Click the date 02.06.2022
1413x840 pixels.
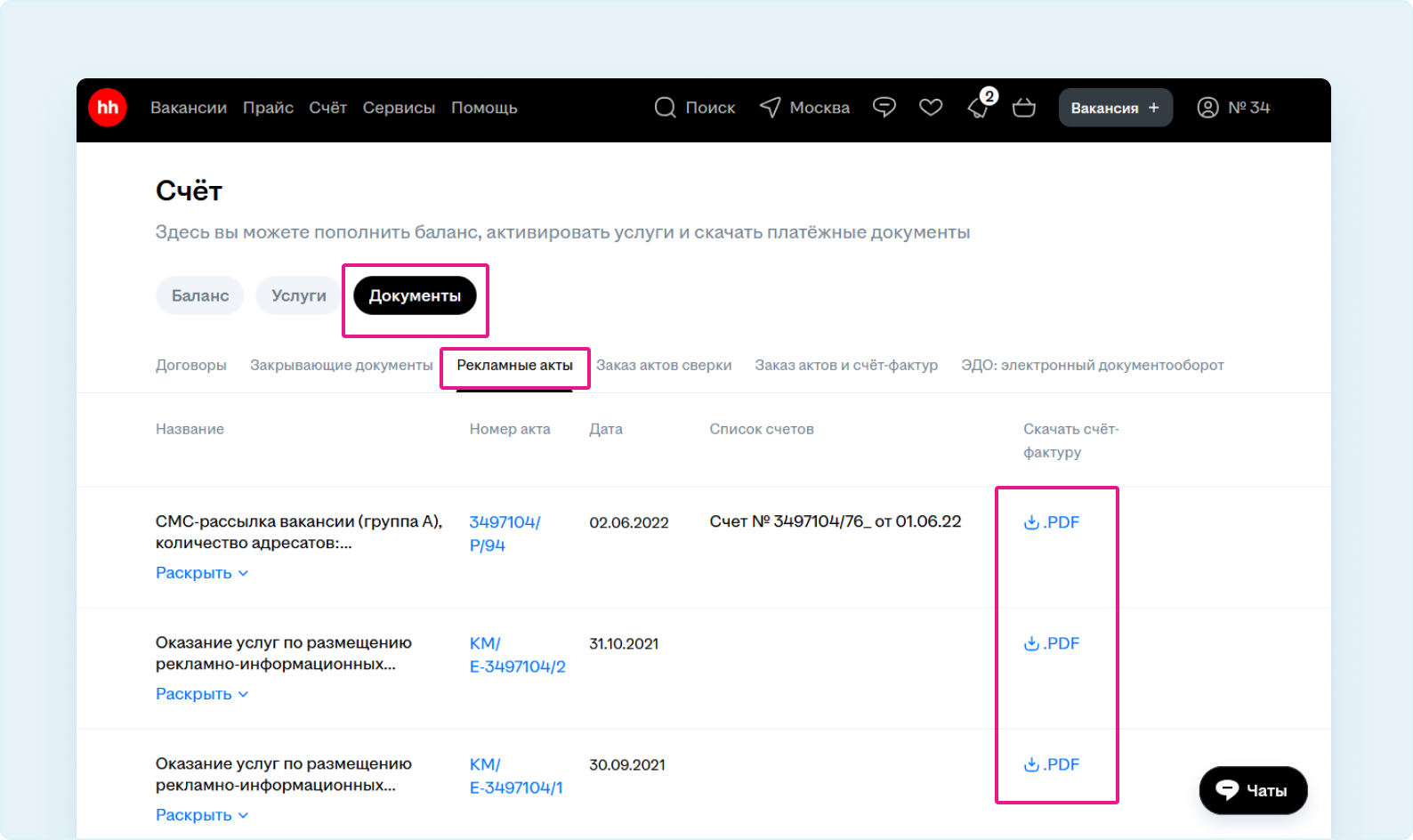629,522
